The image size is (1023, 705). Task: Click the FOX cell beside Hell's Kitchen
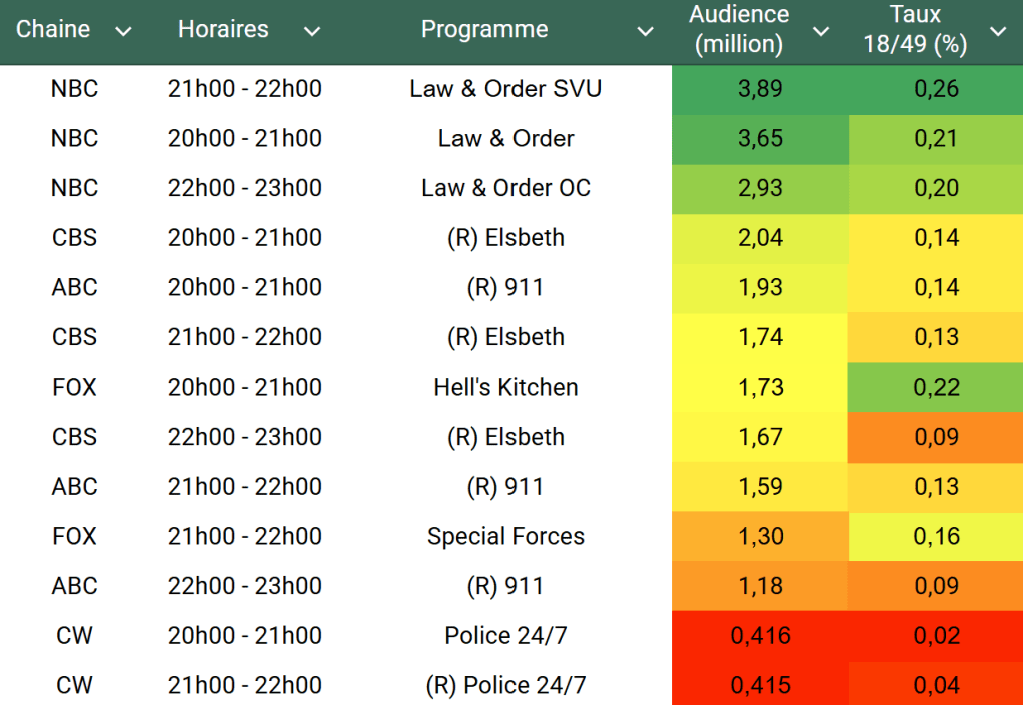(75, 387)
